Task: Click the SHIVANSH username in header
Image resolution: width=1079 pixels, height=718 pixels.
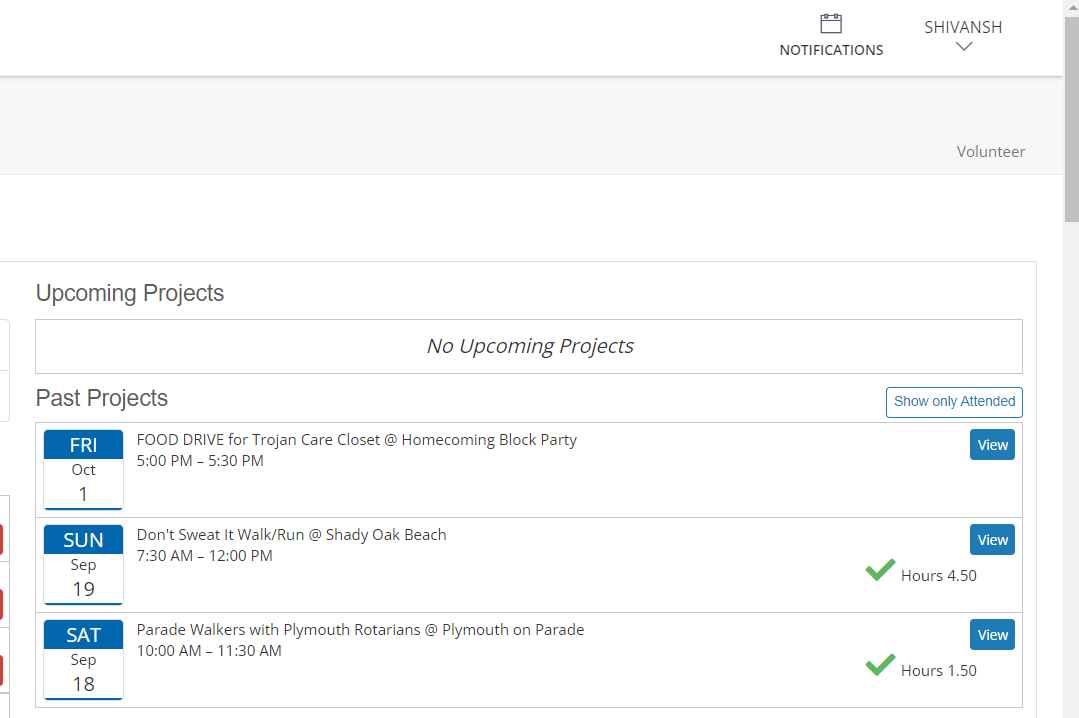Action: (x=963, y=27)
